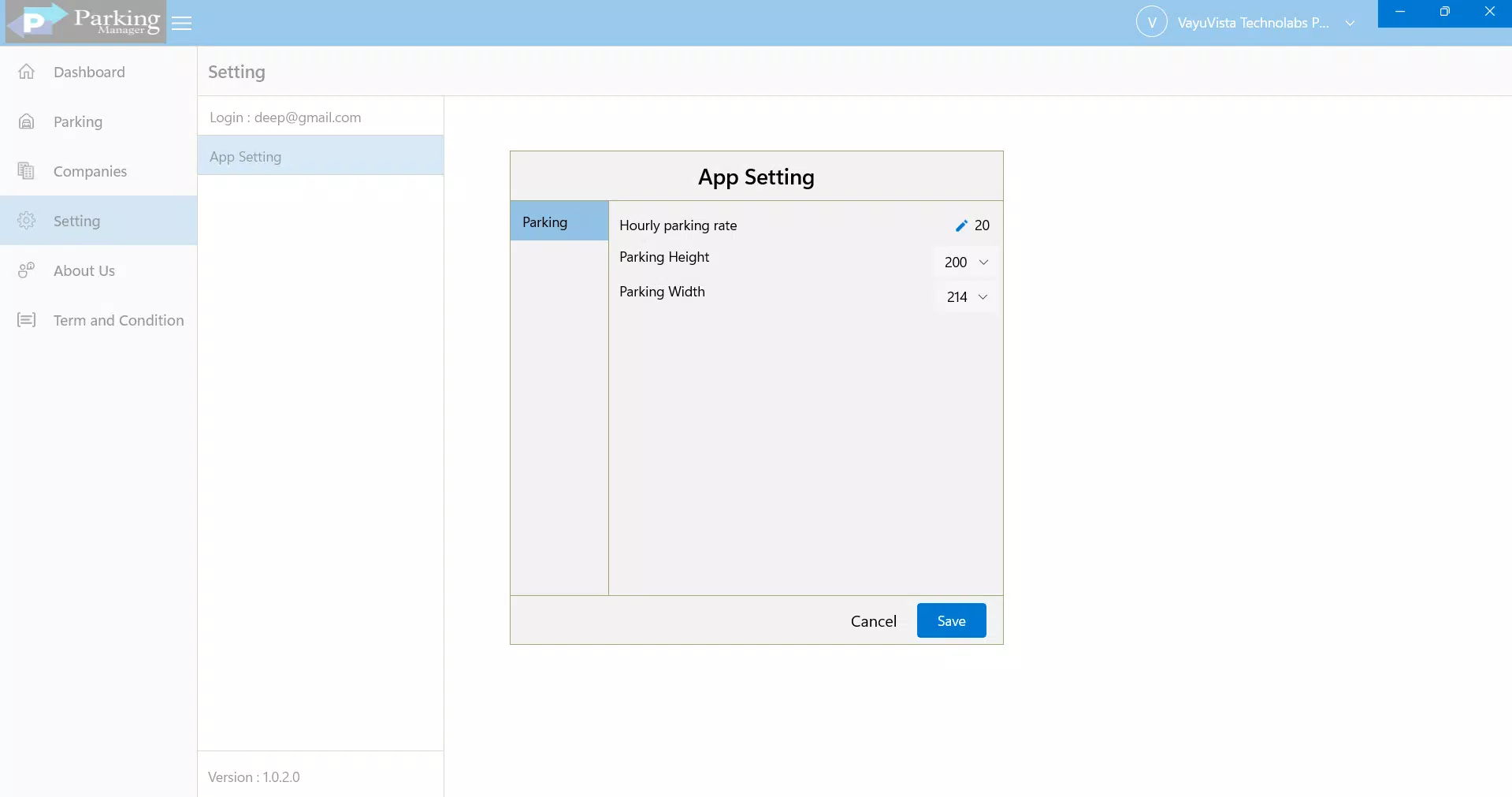1512x797 pixels.
Task: Open Dashboard from the sidebar
Action: [x=98, y=72]
